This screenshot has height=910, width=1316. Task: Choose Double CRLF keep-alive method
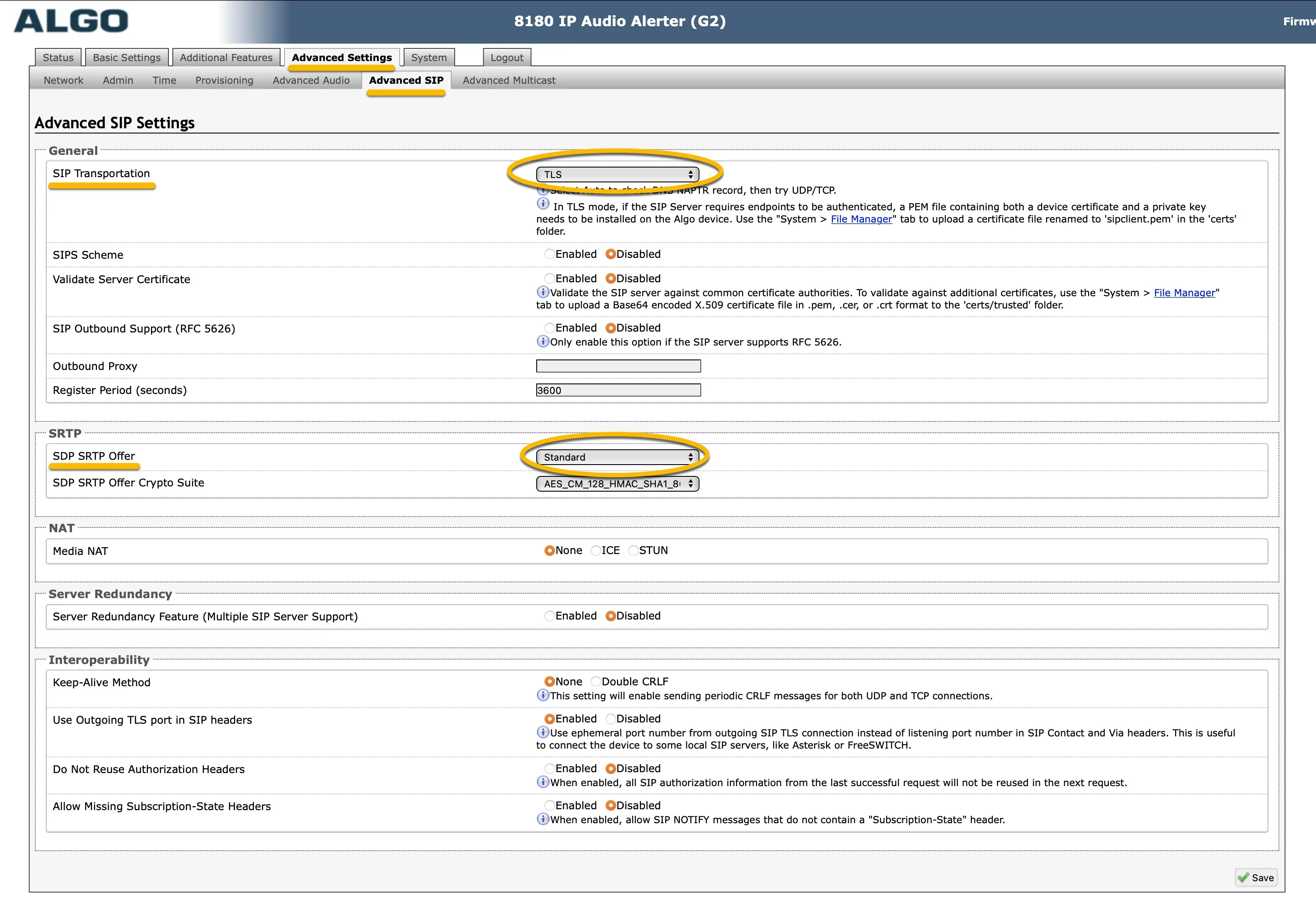click(596, 682)
